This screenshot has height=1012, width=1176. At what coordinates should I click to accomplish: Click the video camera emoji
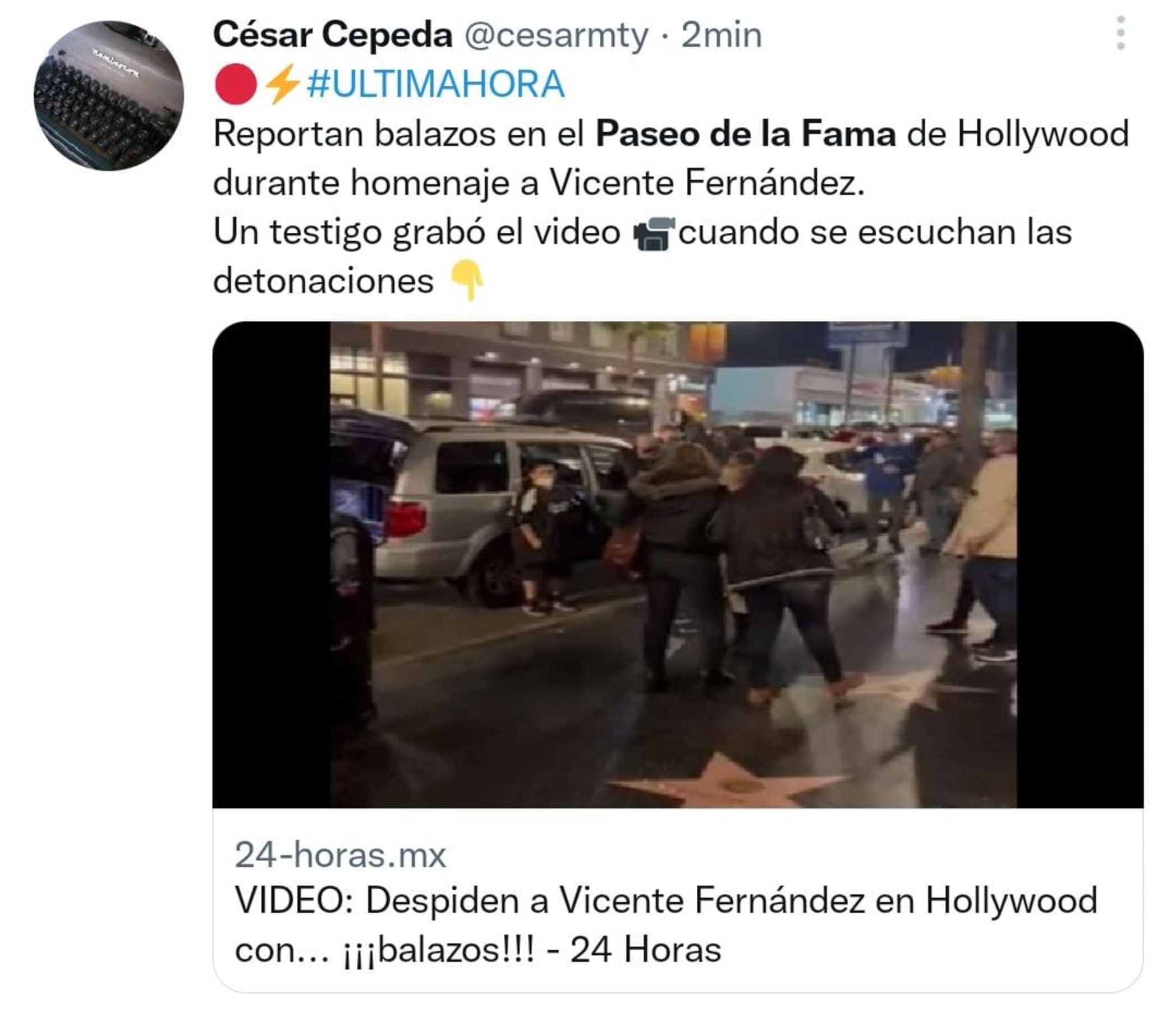(653, 233)
